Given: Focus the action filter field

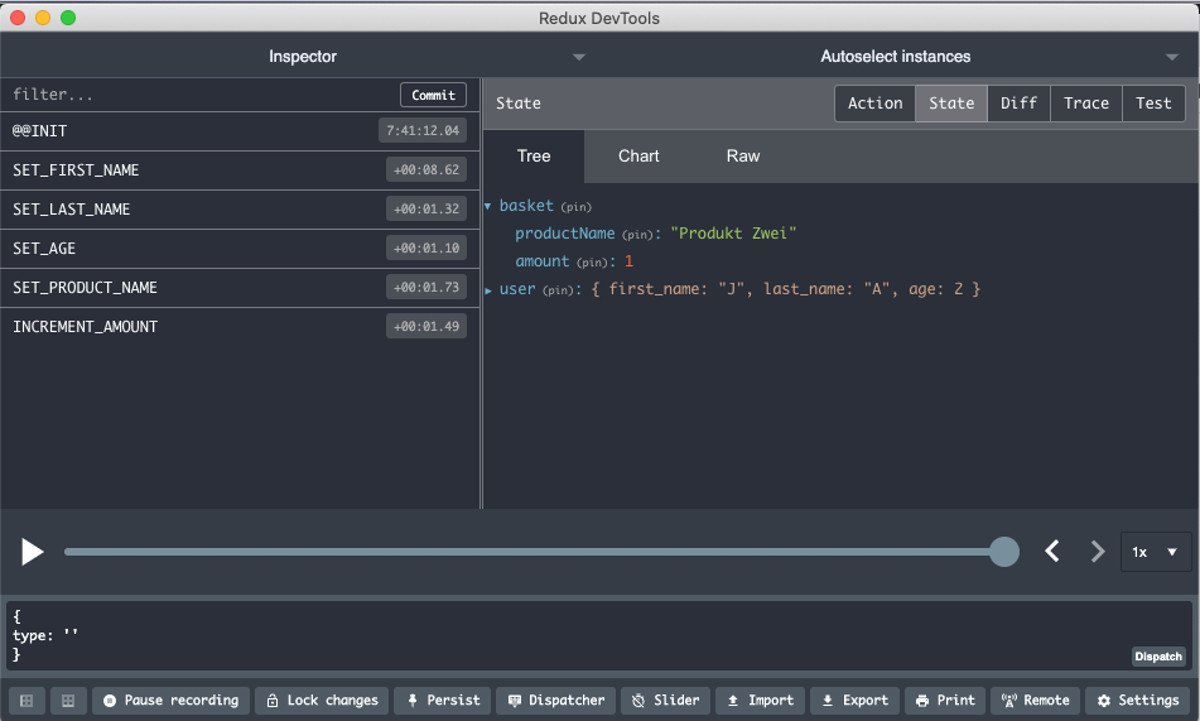Looking at the screenshot, I should (200, 95).
